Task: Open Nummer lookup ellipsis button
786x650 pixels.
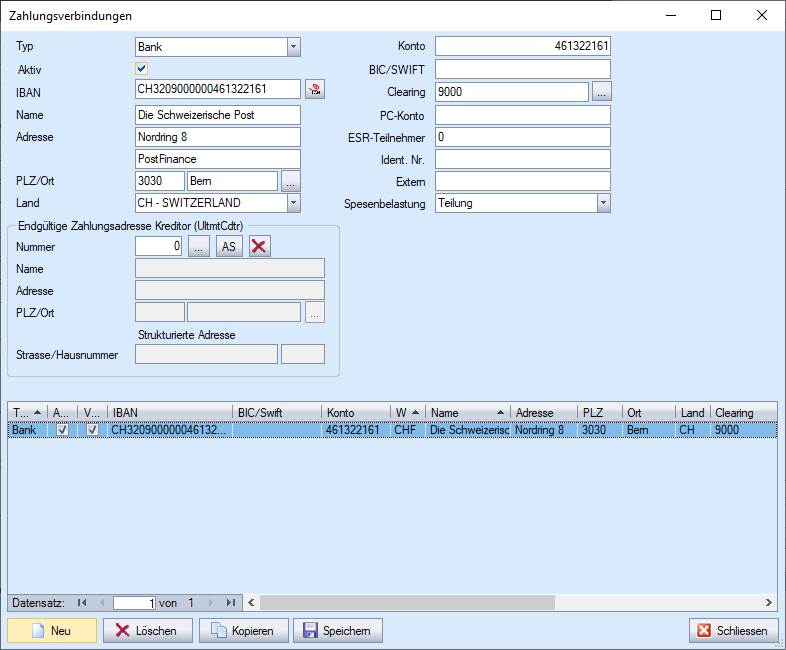Action: coord(199,247)
